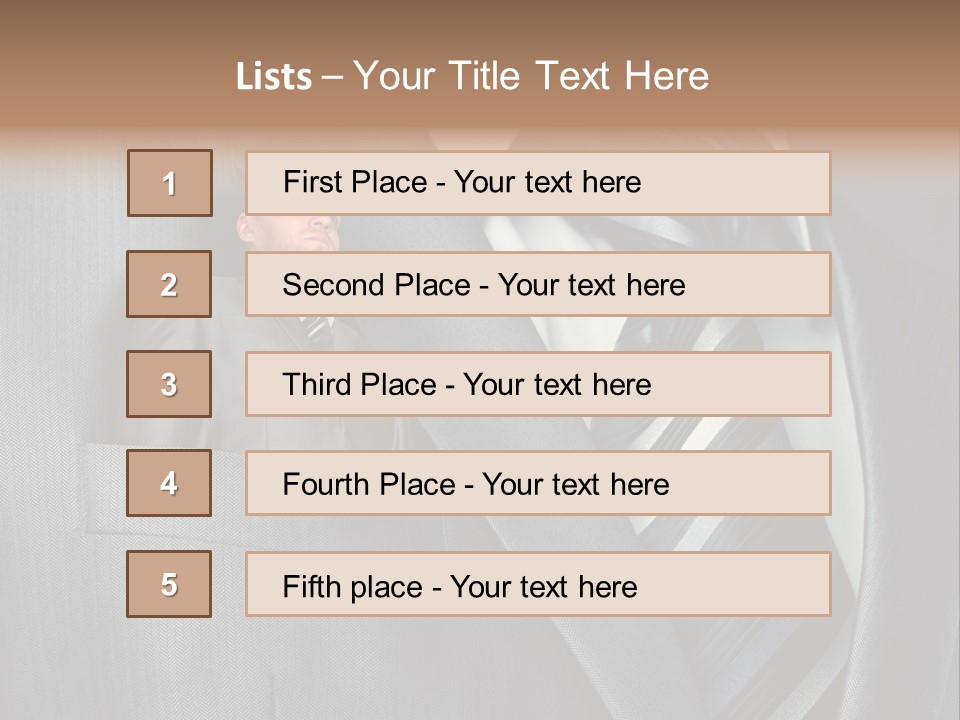This screenshot has height=720, width=960.
Task: Click the Fifth place text bar
Action: click(x=538, y=584)
